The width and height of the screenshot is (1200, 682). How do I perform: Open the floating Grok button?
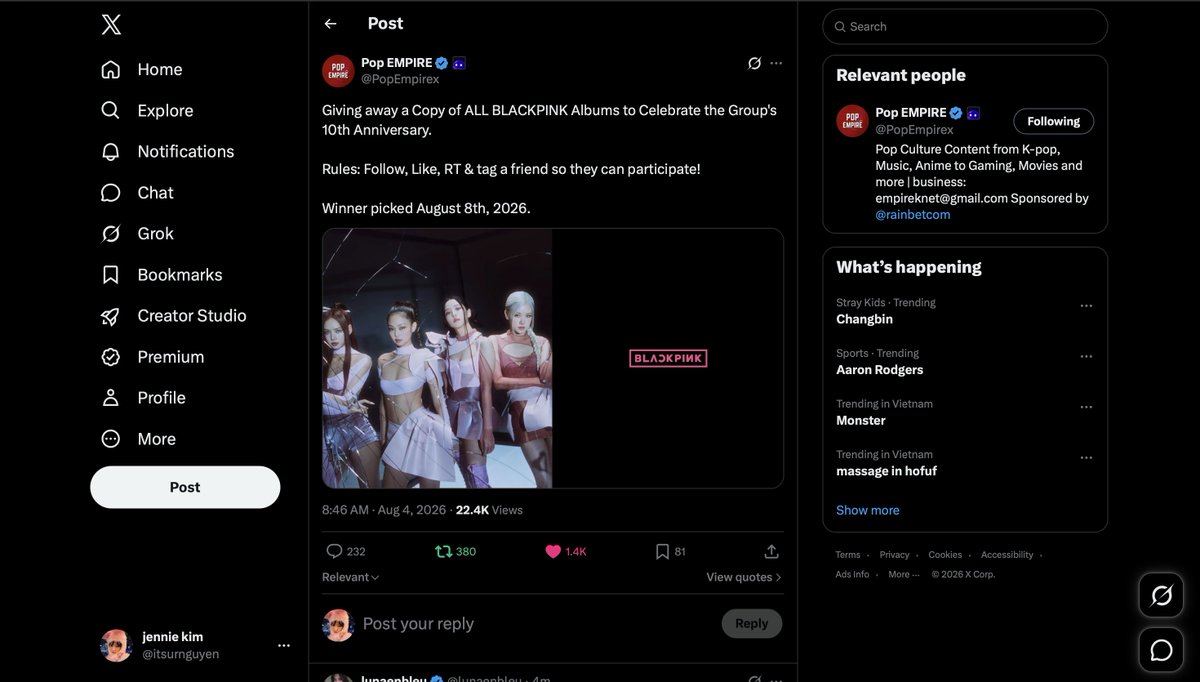point(1161,596)
